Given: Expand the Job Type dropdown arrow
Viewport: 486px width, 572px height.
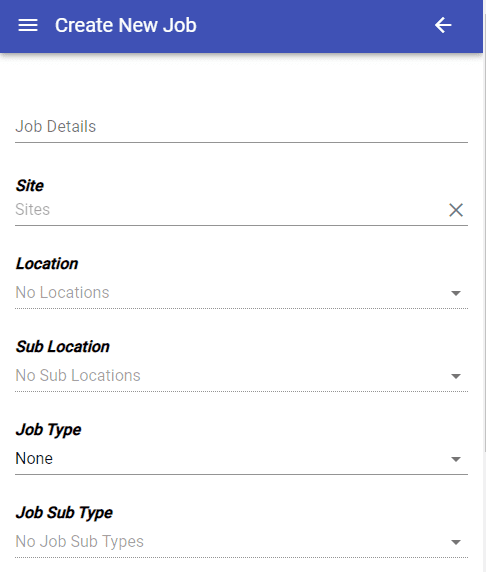Looking at the screenshot, I should [x=456, y=459].
